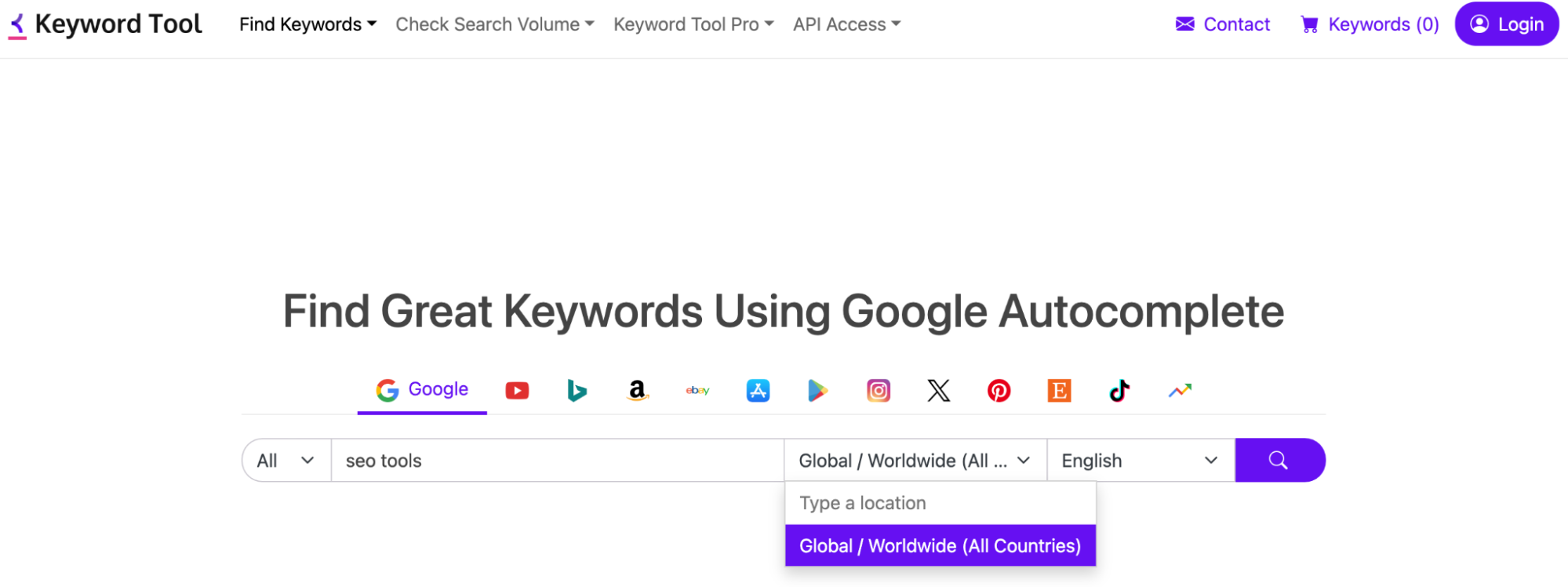This screenshot has height=587, width=1568.
Task: Choose the Pinterest keyword tab
Action: (999, 390)
